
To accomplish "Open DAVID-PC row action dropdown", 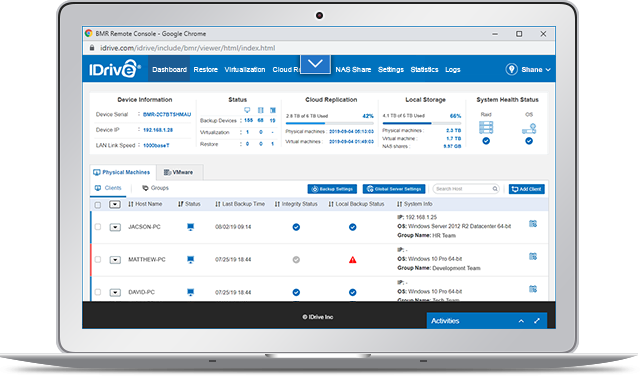I will [115, 293].
